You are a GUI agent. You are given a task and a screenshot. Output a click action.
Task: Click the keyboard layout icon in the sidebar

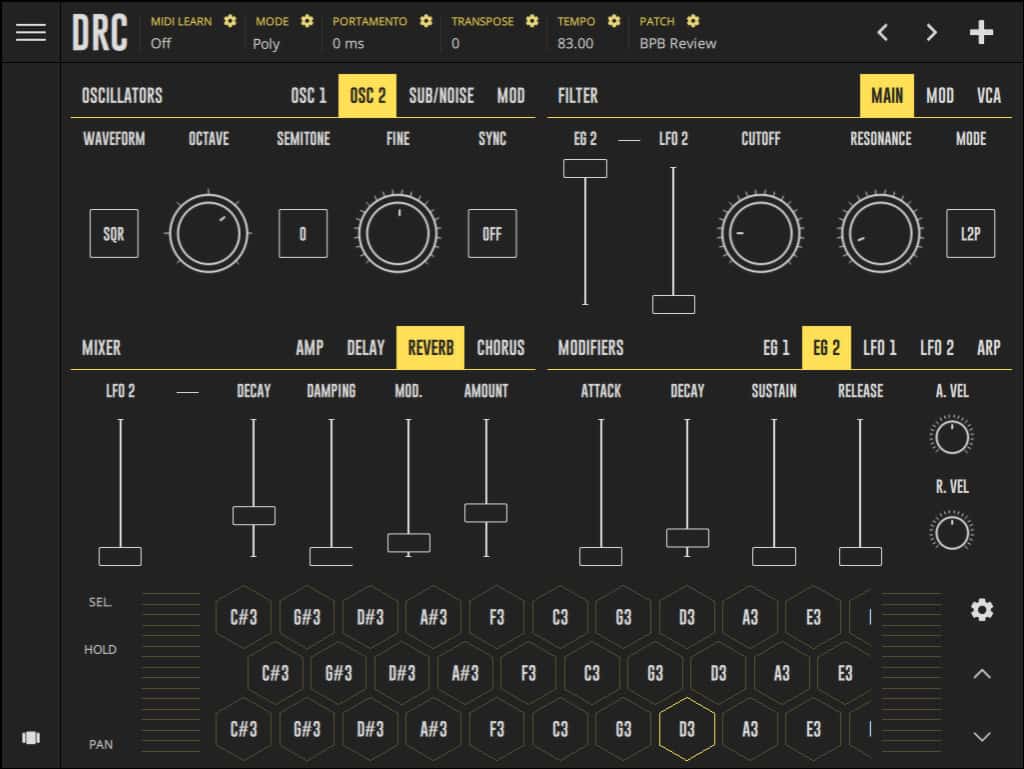31,738
